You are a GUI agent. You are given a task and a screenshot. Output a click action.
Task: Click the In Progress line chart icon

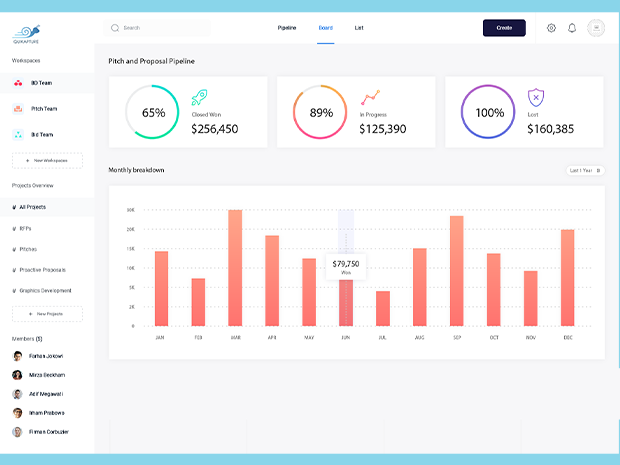tap(370, 98)
